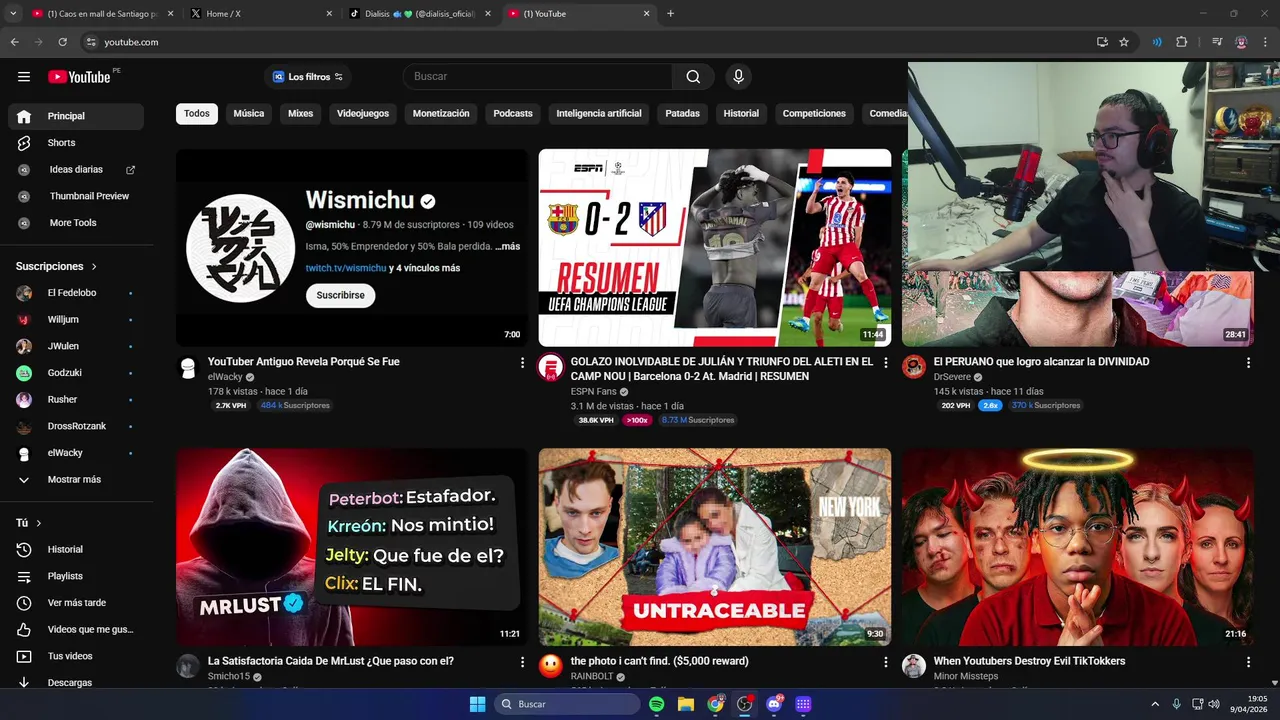Screen dimensions: 1280x720
Task: Open options for the photo i can't find
Action: point(885,662)
